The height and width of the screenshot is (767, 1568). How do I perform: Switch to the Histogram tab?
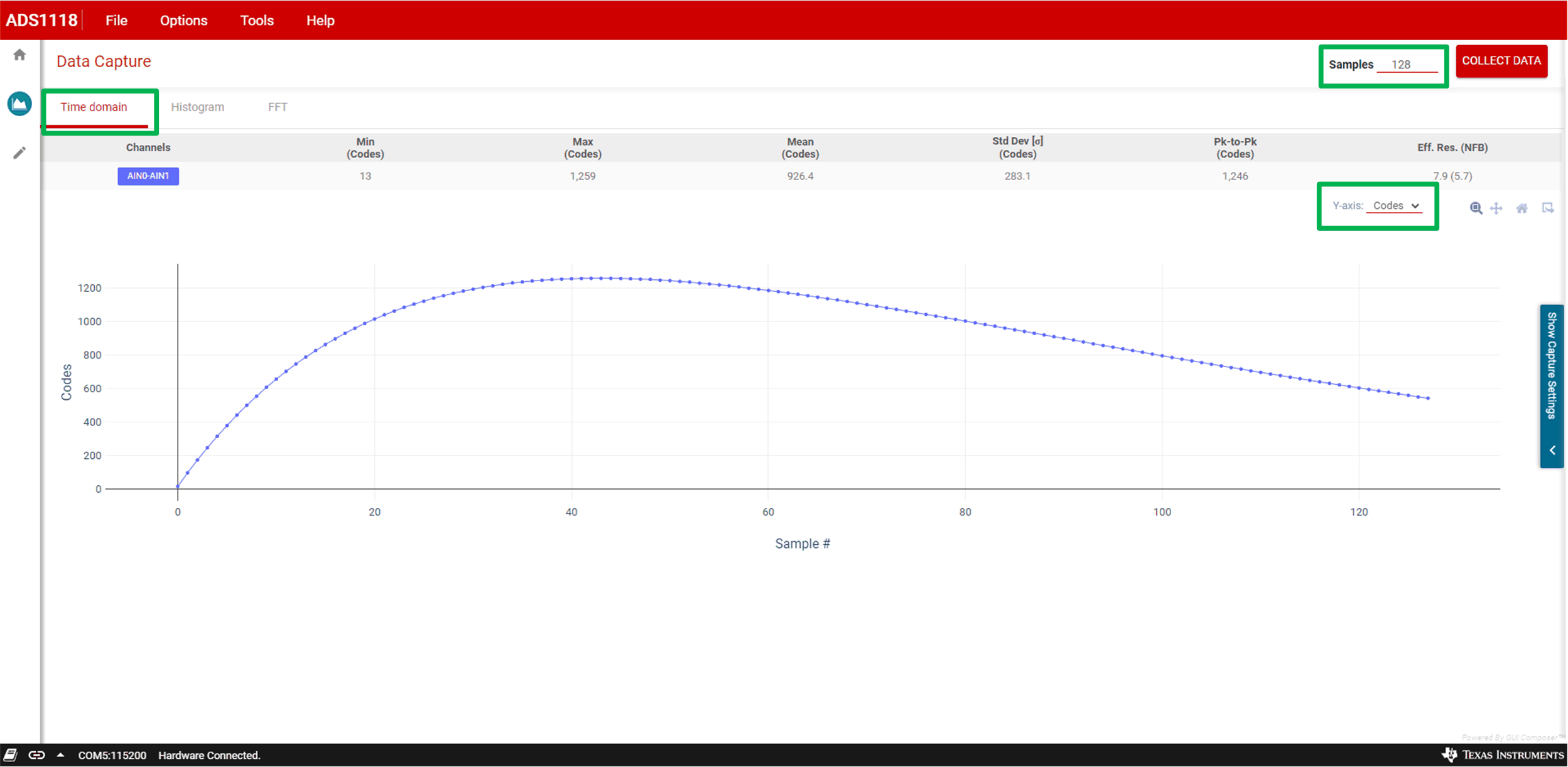tap(197, 107)
